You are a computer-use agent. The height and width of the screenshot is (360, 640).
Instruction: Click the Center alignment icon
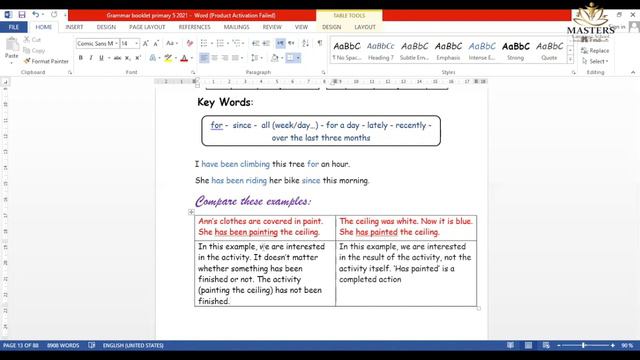pyautogui.click(x=214, y=58)
